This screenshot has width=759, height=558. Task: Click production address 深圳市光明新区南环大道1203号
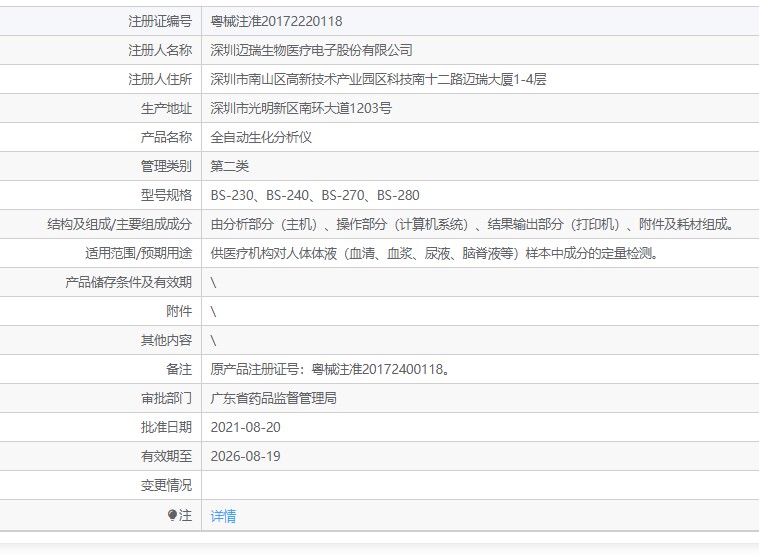301,108
